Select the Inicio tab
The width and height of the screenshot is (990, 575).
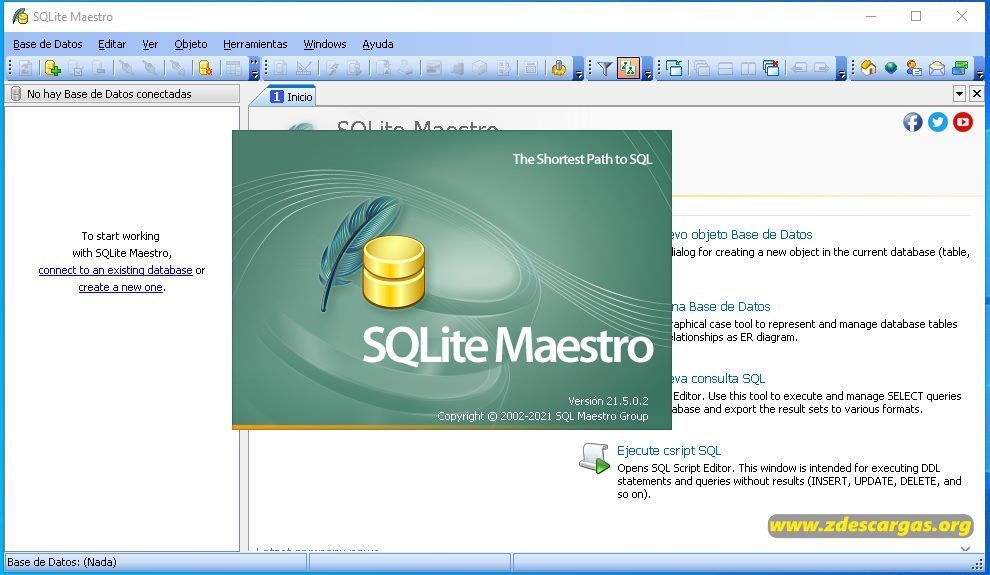tap(291, 97)
